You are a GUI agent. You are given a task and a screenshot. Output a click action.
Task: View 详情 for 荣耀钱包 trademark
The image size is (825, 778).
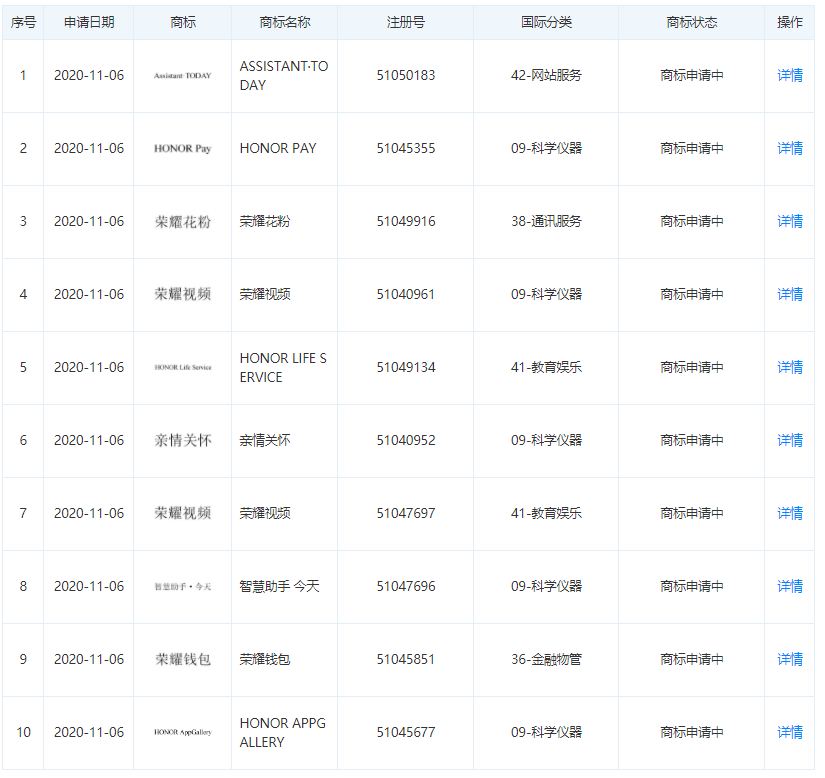(x=789, y=659)
